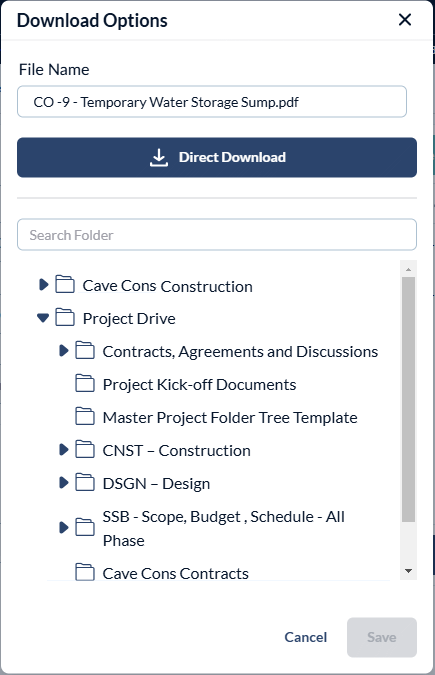Select the Project Kick-off Documents folder label

199,384
